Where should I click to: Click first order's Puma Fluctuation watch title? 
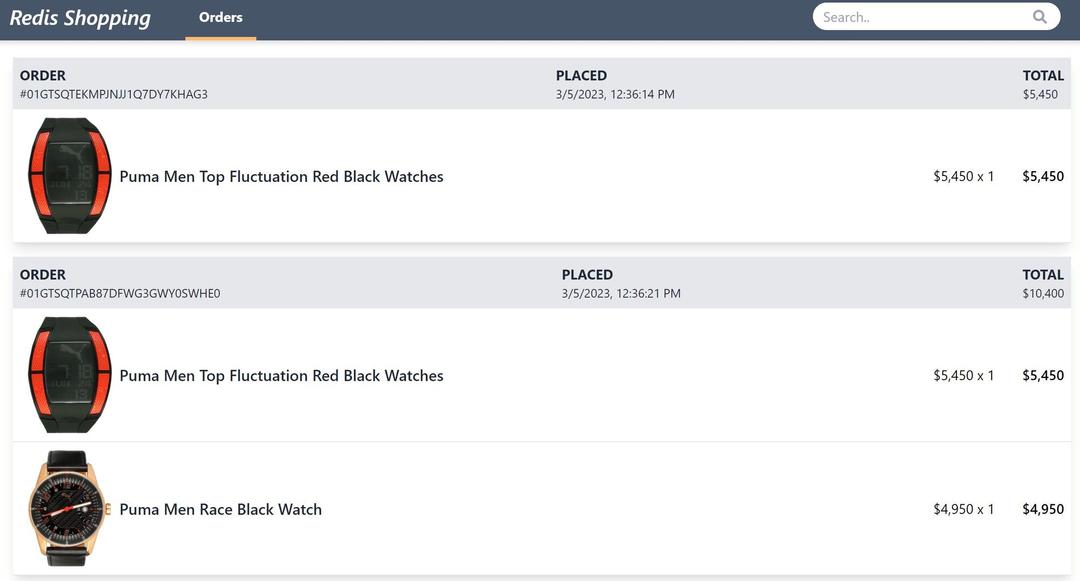(281, 176)
